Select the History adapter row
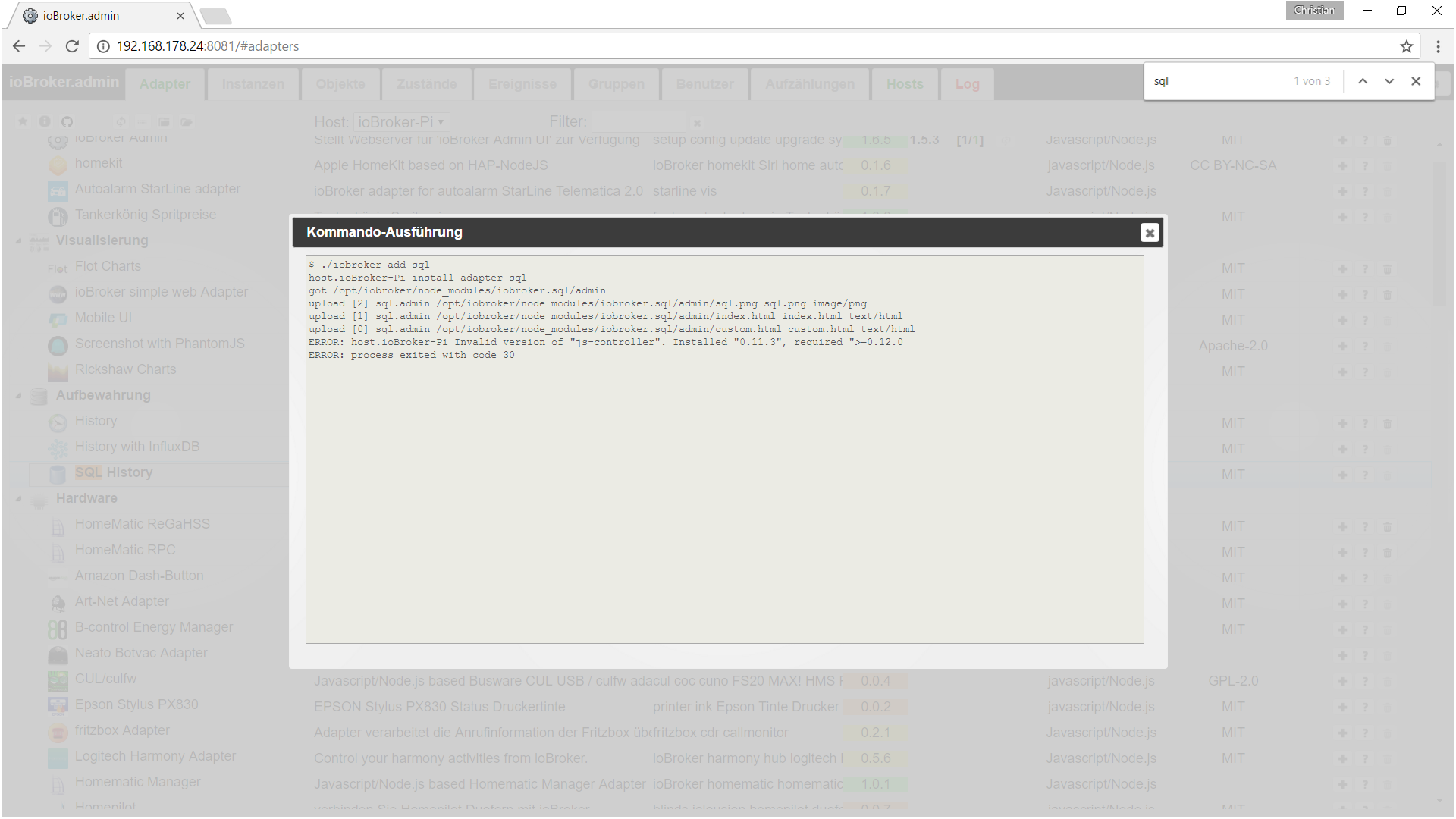The image size is (1456, 819). (x=96, y=422)
